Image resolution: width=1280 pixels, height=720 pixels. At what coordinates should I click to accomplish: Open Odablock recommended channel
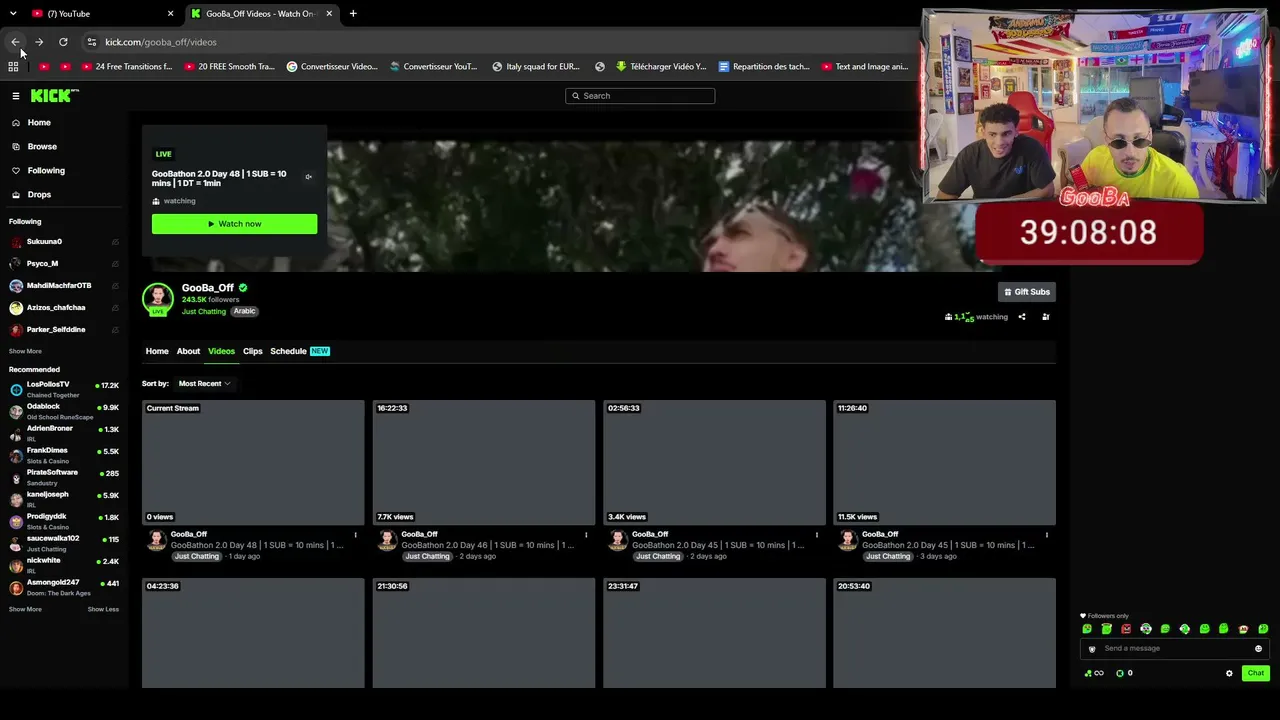[x=64, y=411]
